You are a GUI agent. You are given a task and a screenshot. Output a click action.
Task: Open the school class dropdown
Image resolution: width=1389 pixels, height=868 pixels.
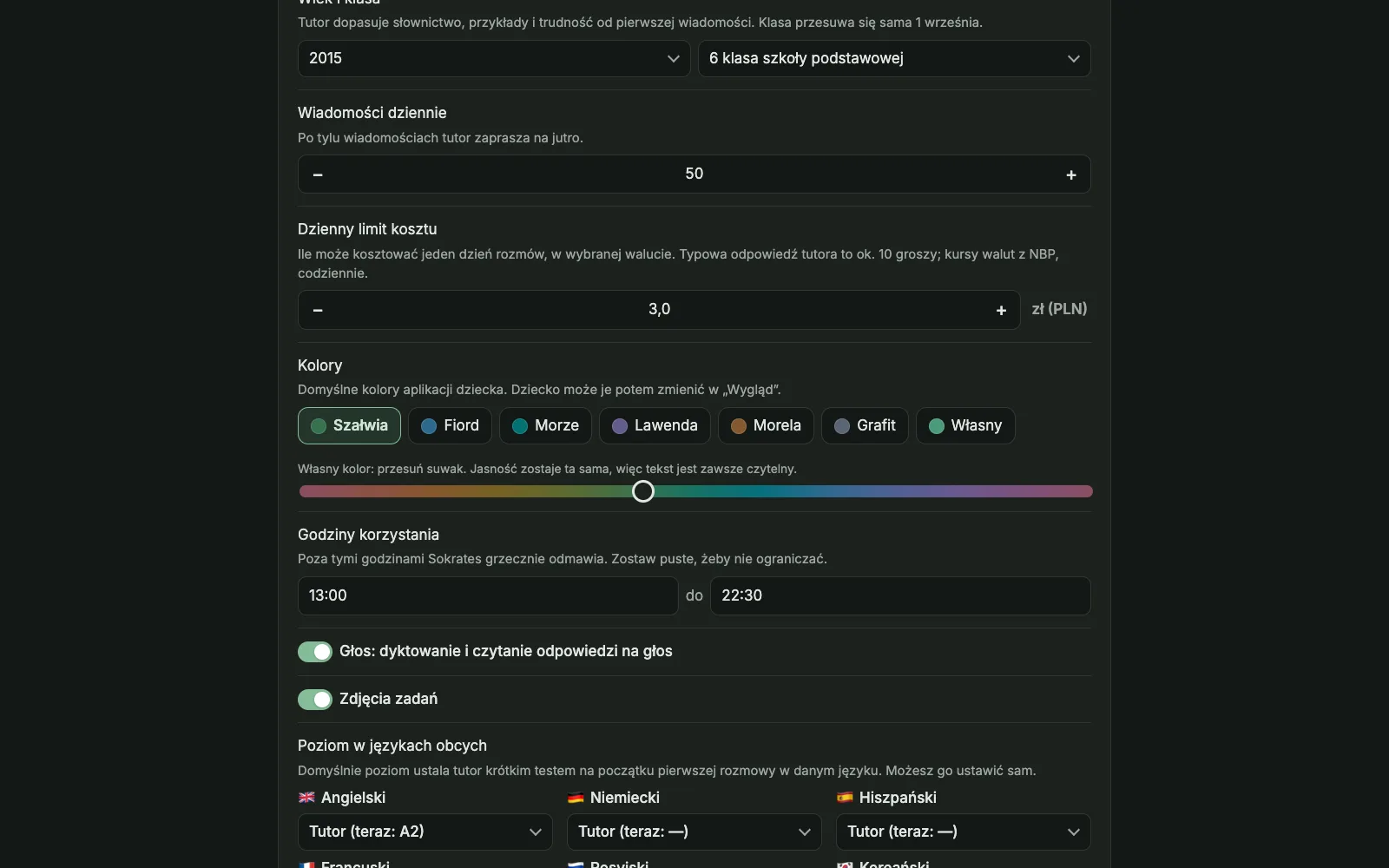click(x=894, y=58)
